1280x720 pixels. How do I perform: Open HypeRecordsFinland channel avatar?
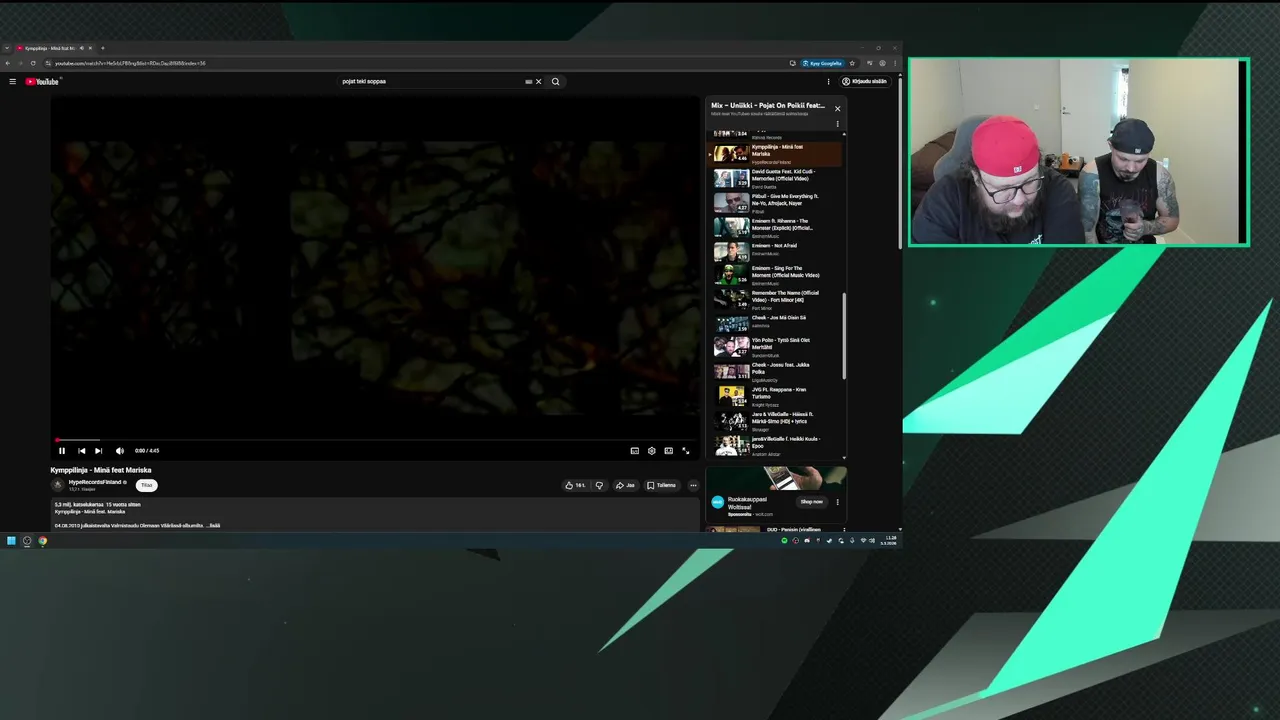coord(58,485)
